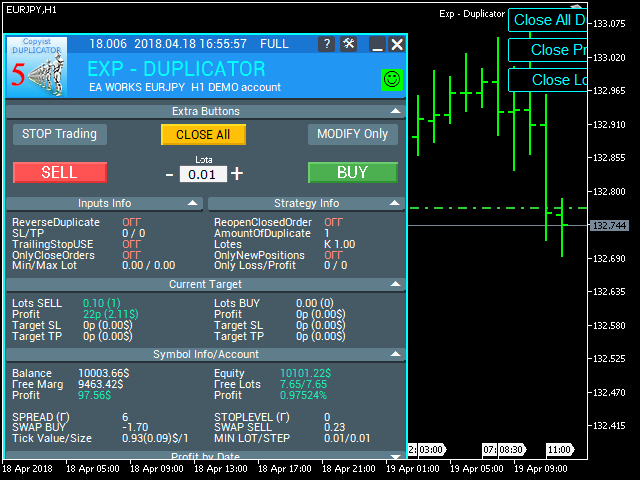The width and height of the screenshot is (640, 480).
Task: Click the 08:30 time marker on chart
Action: pos(511,450)
